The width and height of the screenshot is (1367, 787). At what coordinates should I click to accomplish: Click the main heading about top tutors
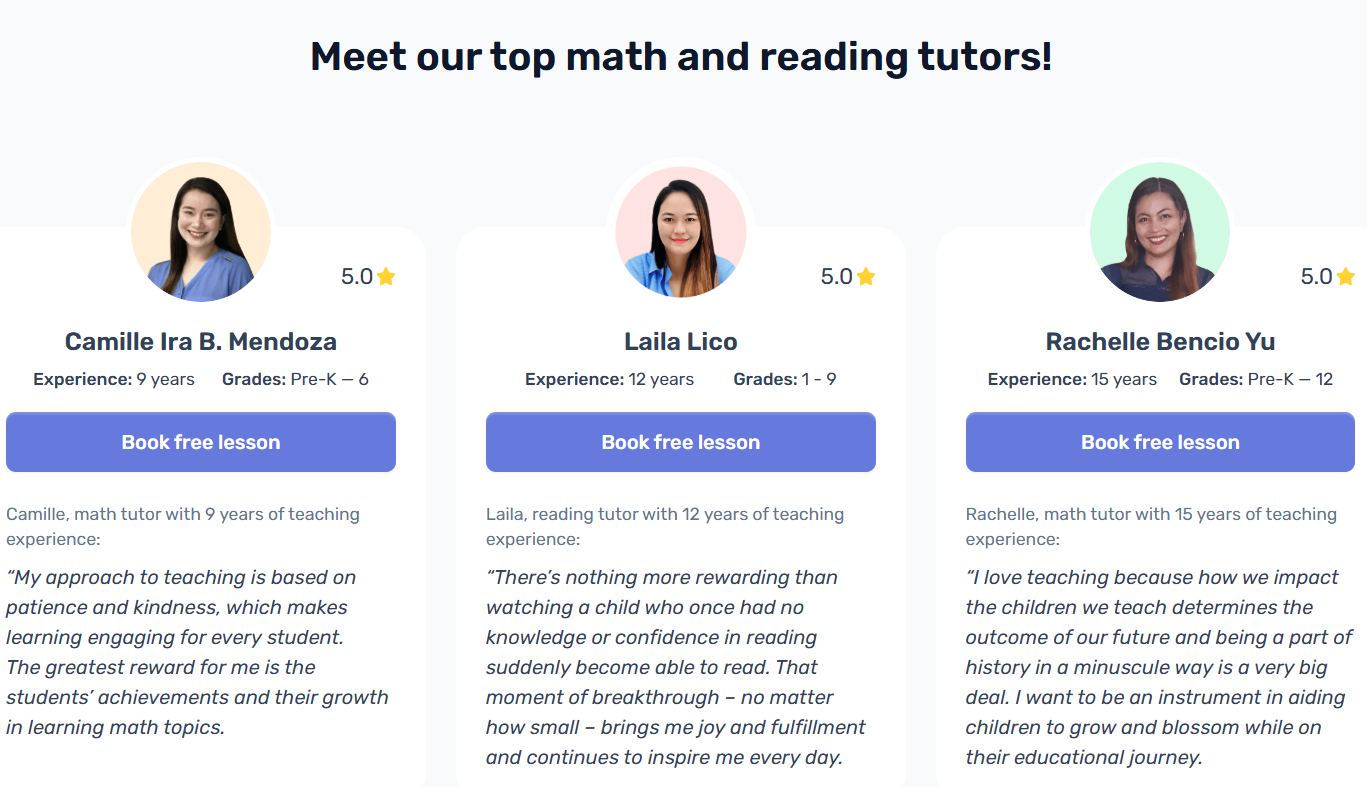click(683, 57)
